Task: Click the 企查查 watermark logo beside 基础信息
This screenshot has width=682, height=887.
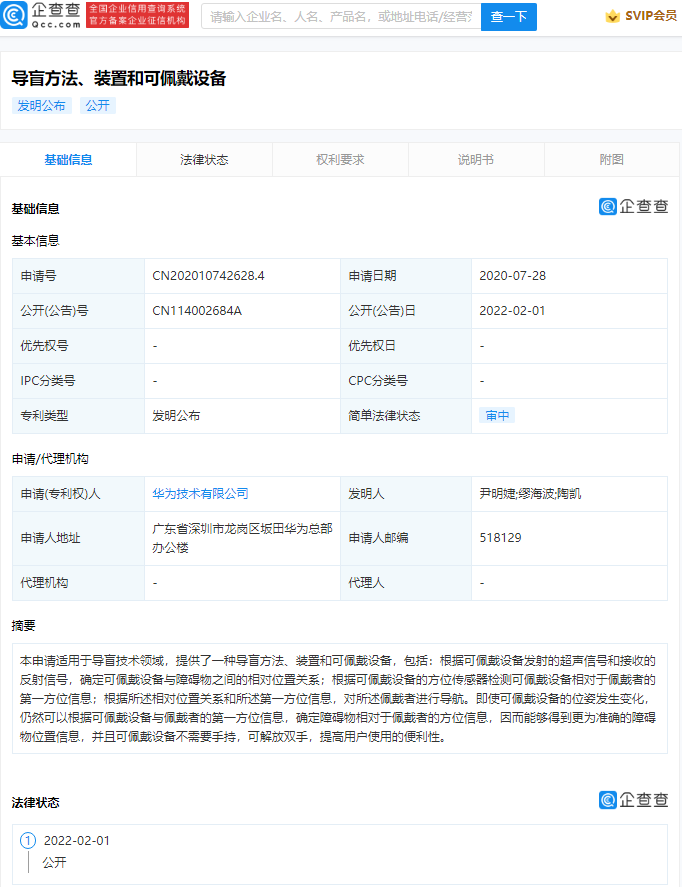Action: (633, 206)
